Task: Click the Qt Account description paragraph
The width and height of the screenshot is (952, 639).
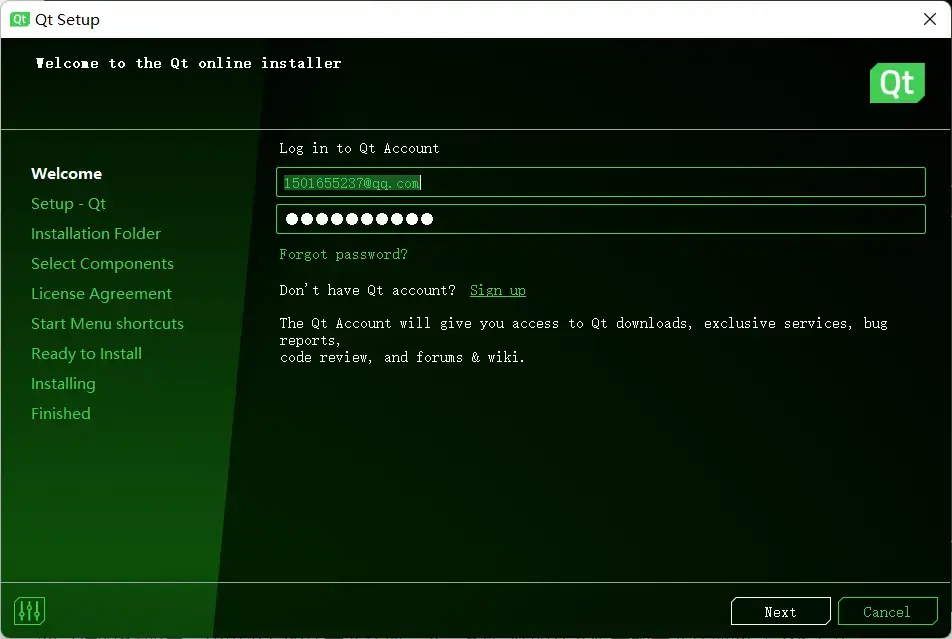Action: click(x=583, y=340)
